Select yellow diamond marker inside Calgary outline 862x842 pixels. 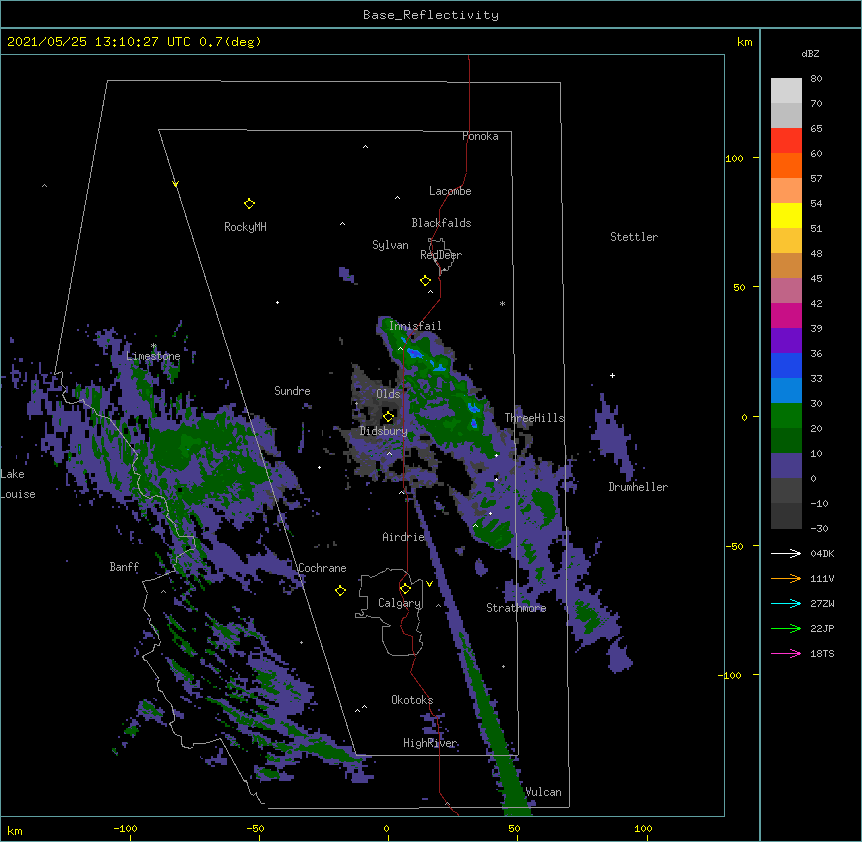[x=405, y=589]
